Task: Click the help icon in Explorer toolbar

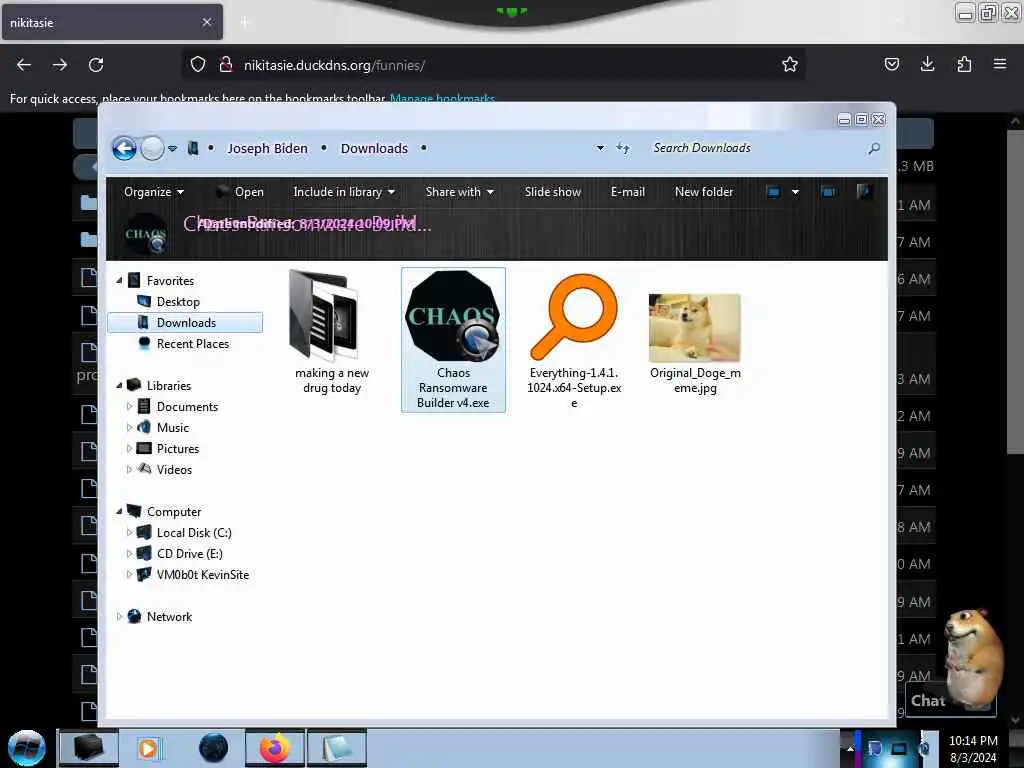Action: point(865,191)
